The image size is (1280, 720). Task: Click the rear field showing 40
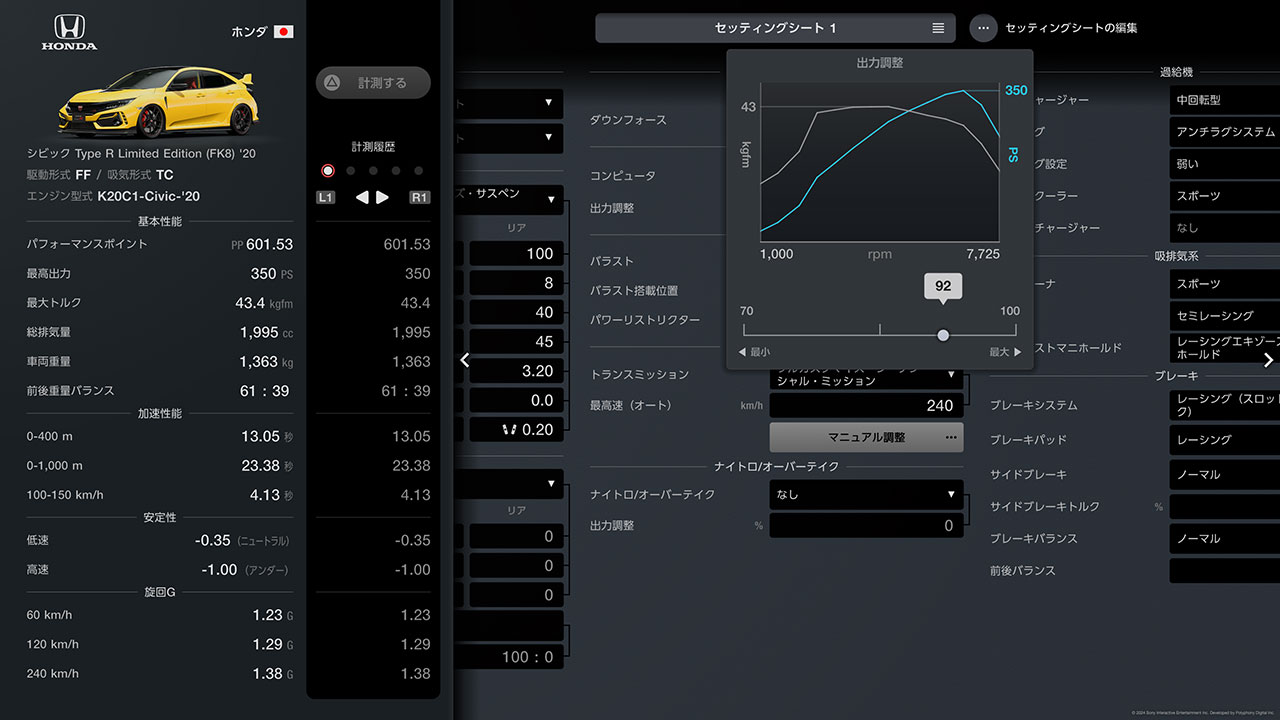(517, 312)
